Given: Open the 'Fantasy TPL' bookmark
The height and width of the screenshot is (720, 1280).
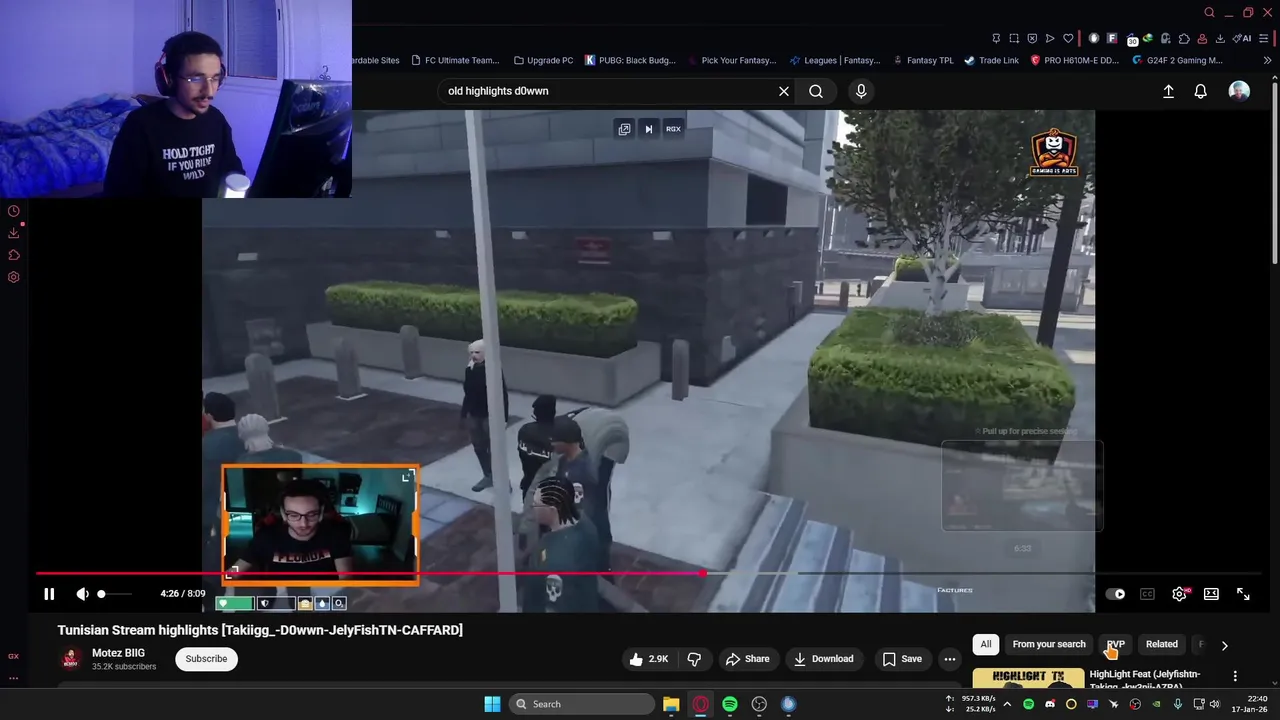Looking at the screenshot, I should [x=923, y=60].
